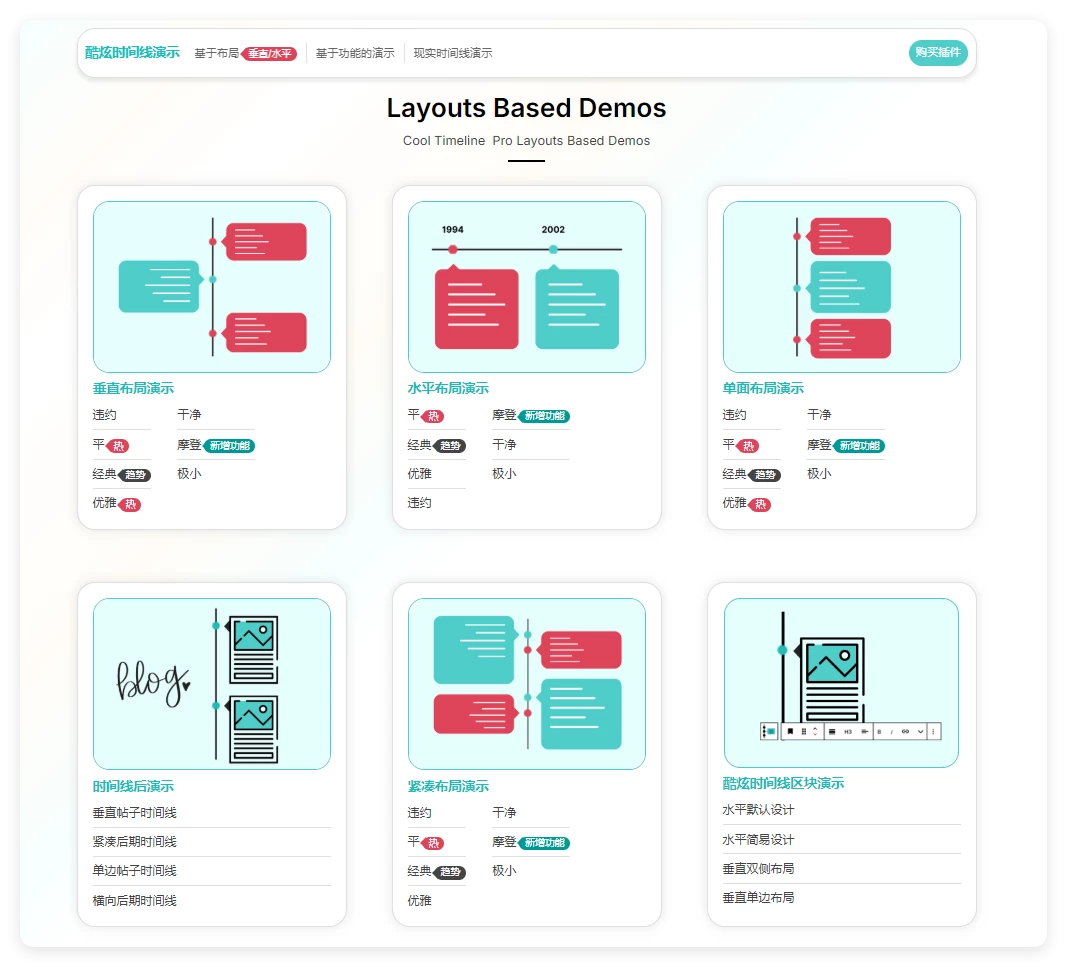The height and width of the screenshot is (967, 1067).
Task: Open the 水平布局演示 title link
Action: [x=448, y=388]
